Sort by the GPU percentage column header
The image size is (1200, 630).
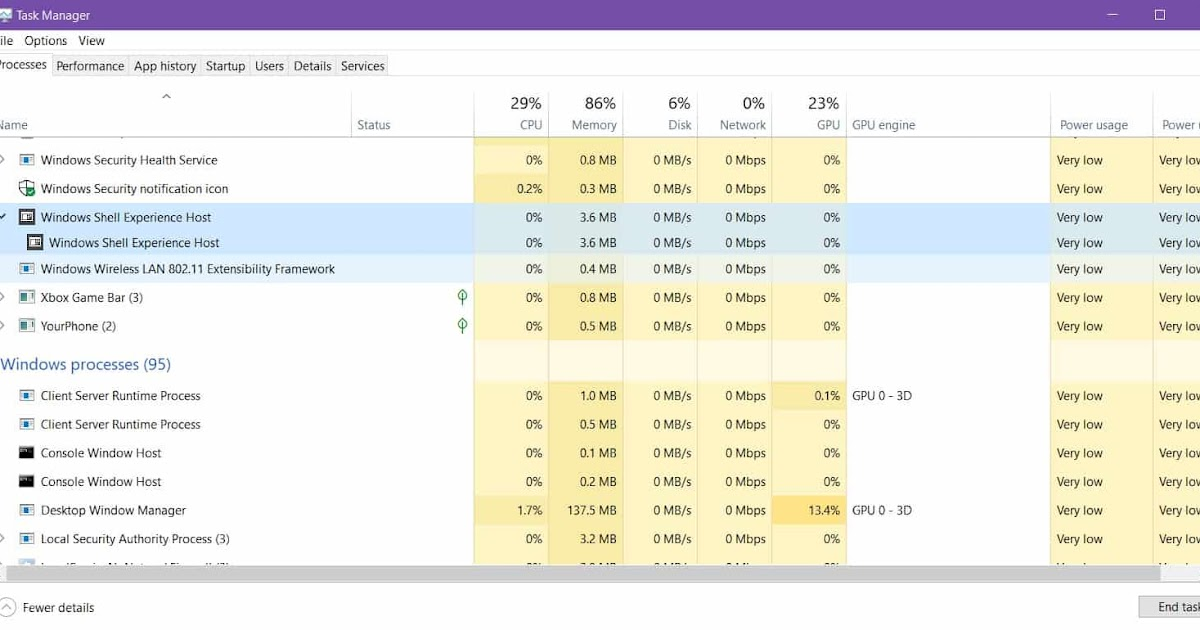tap(809, 114)
